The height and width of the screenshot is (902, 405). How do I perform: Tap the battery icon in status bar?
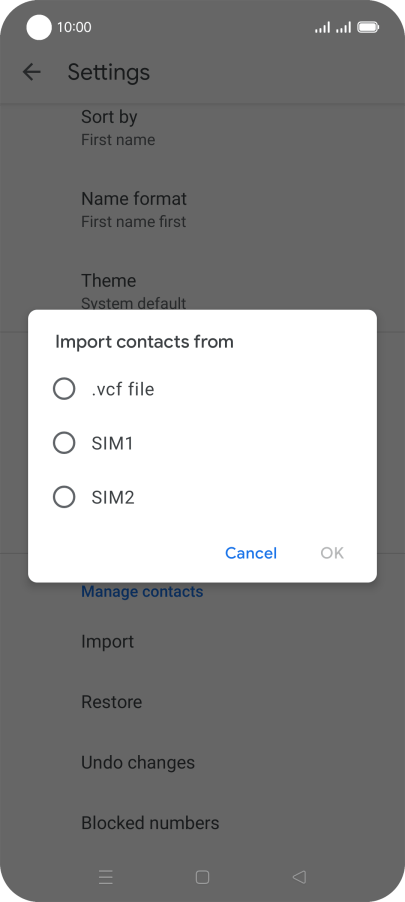[368, 27]
